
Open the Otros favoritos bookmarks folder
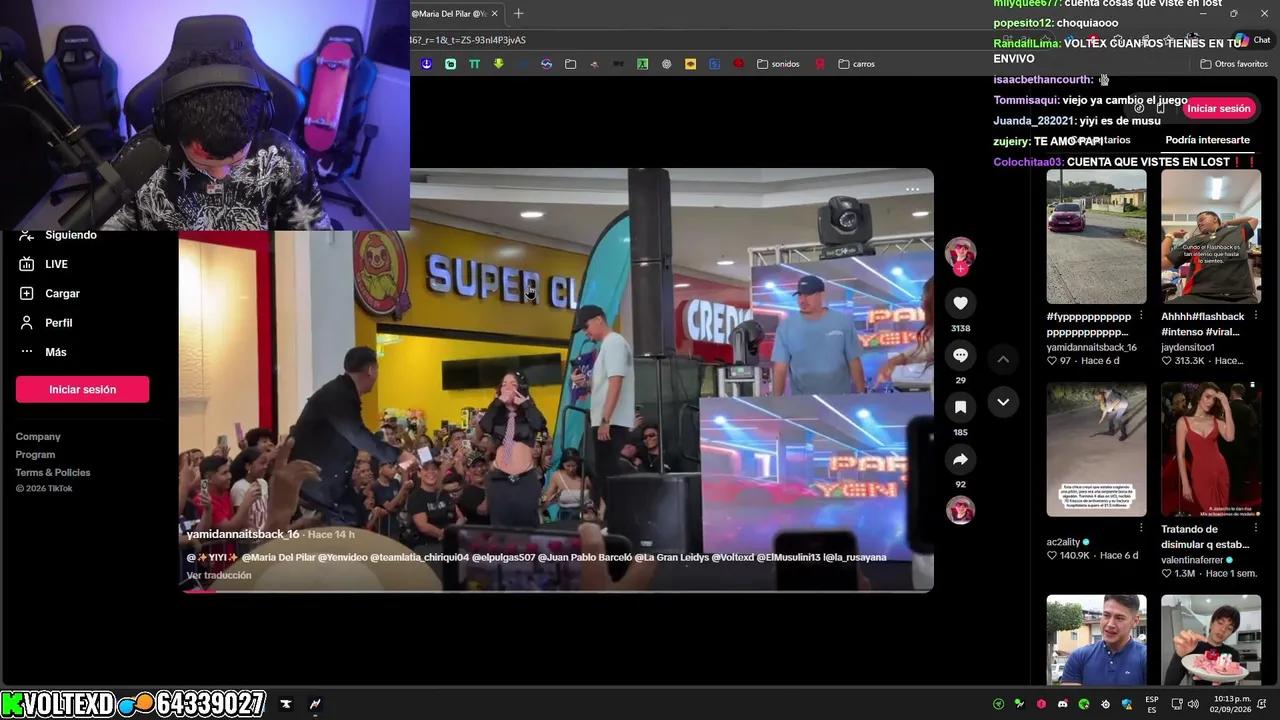tap(1233, 64)
